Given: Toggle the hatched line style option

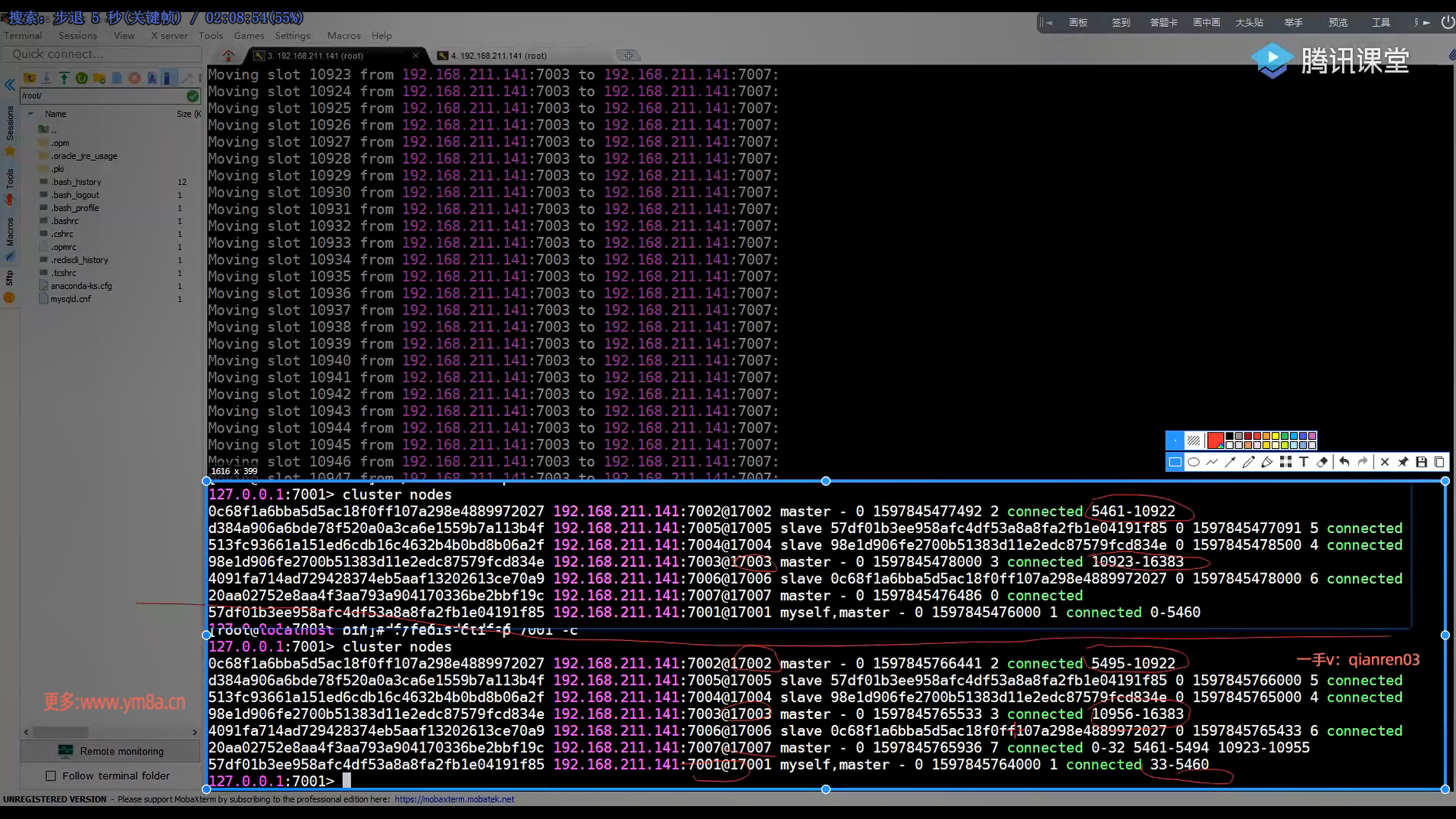Looking at the screenshot, I should pyautogui.click(x=1194, y=441).
